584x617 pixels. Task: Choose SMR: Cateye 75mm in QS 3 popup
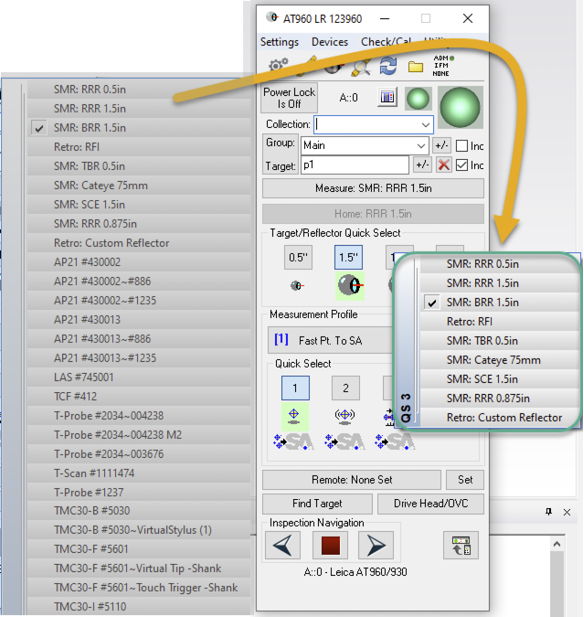(x=499, y=360)
